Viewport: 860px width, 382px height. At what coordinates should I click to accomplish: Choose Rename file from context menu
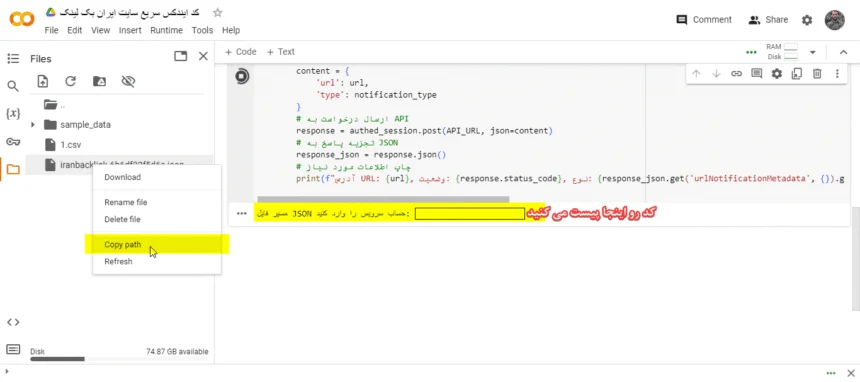coord(157,202)
